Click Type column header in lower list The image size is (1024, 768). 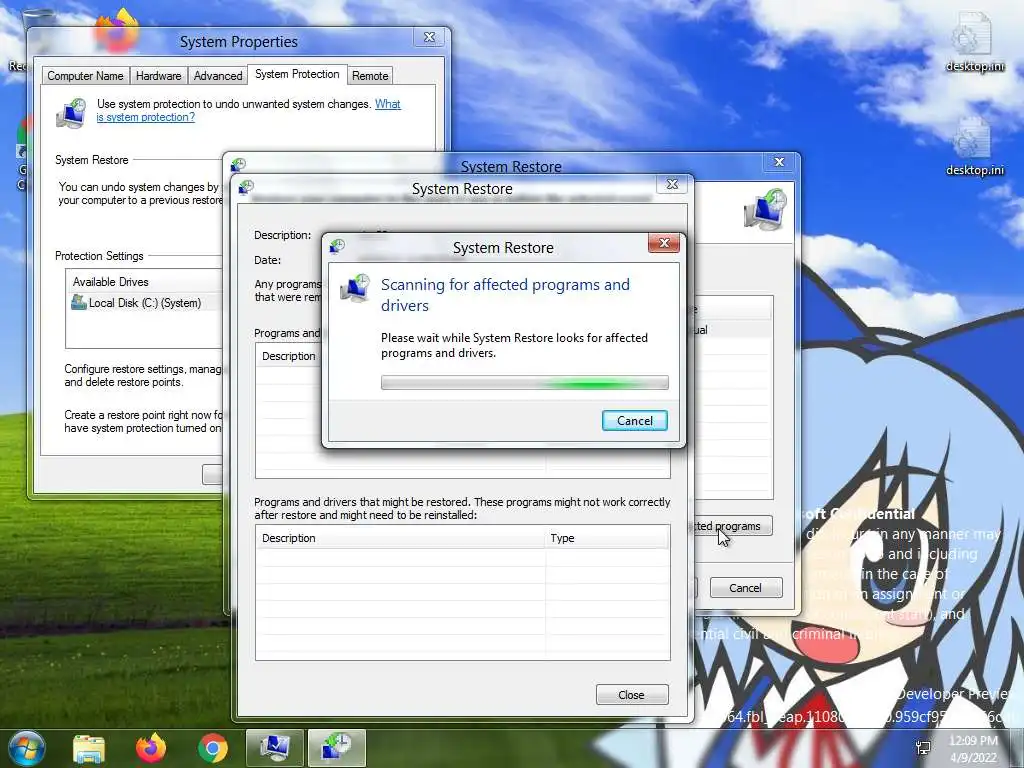[x=607, y=538]
